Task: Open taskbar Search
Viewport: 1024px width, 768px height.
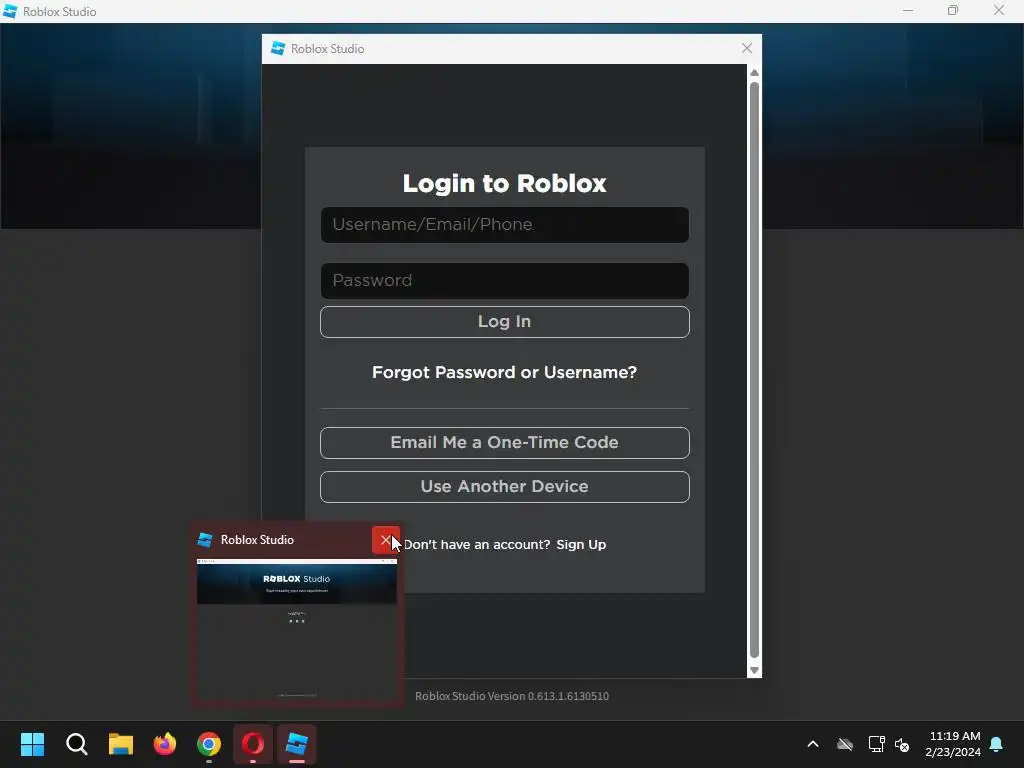Action: [x=76, y=744]
